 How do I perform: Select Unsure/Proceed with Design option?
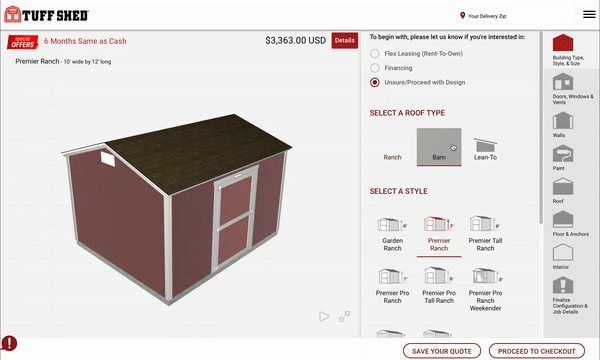[x=417, y=82]
